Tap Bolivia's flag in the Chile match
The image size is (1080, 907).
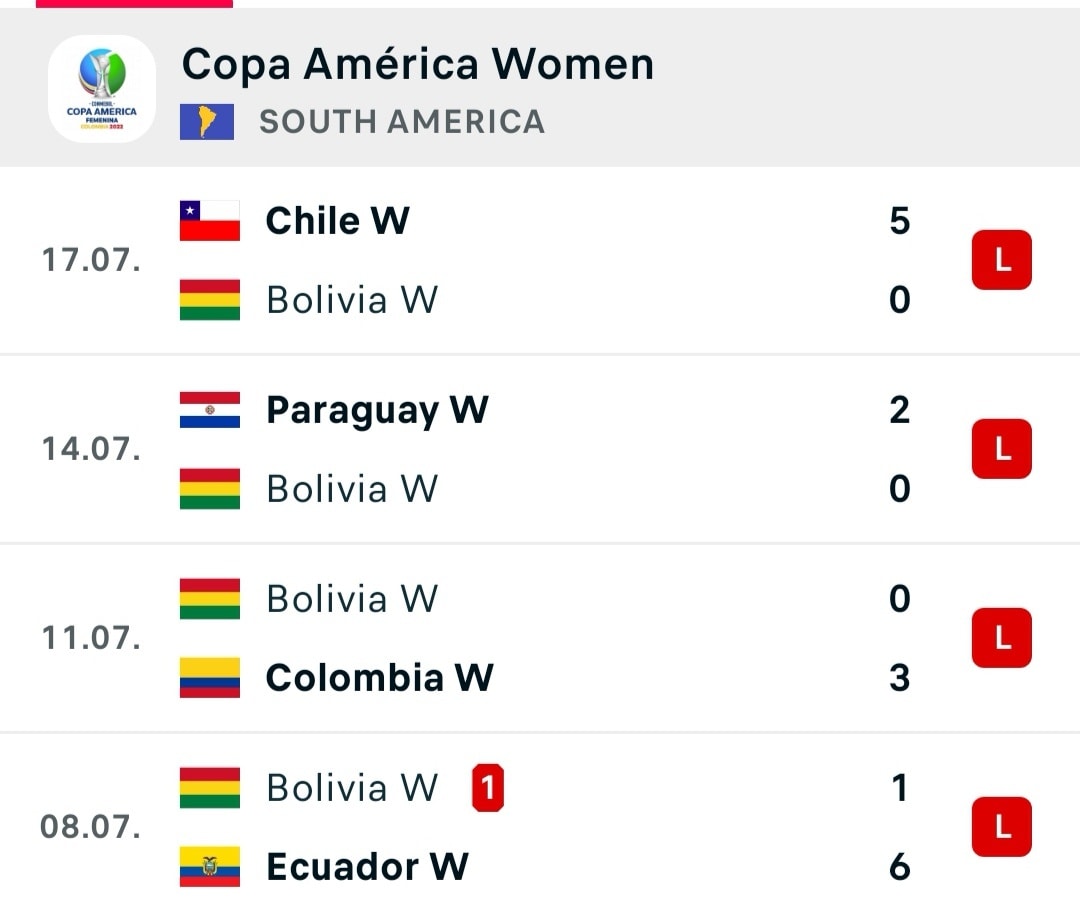(x=210, y=299)
